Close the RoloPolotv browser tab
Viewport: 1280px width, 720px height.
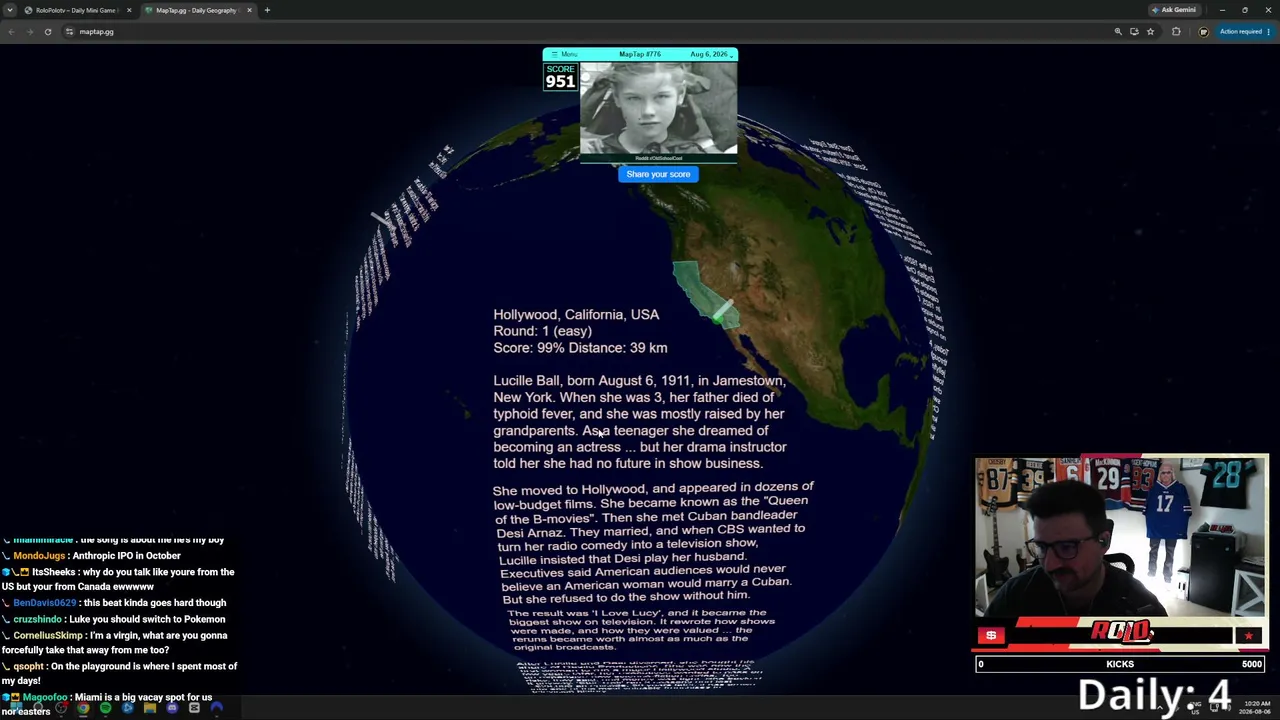[129, 10]
